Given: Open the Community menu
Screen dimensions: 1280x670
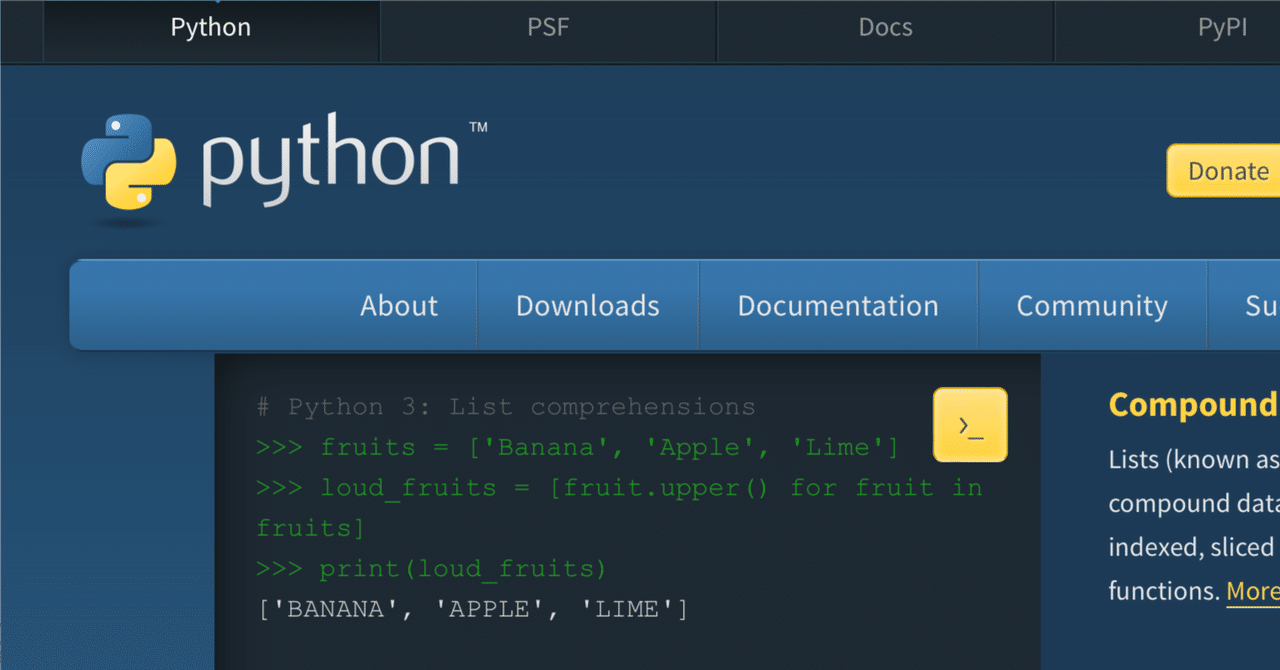Looking at the screenshot, I should click(x=1091, y=305).
